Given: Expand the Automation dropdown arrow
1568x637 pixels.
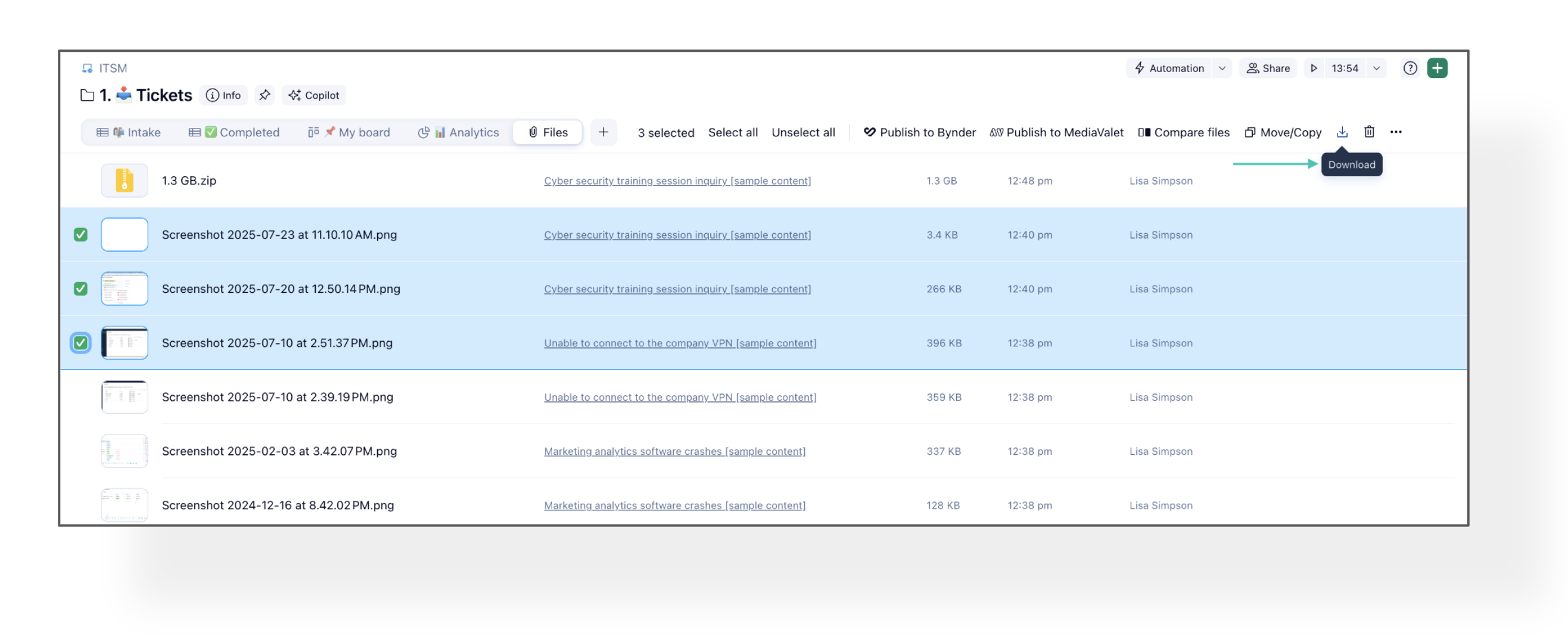Looking at the screenshot, I should [1222, 68].
